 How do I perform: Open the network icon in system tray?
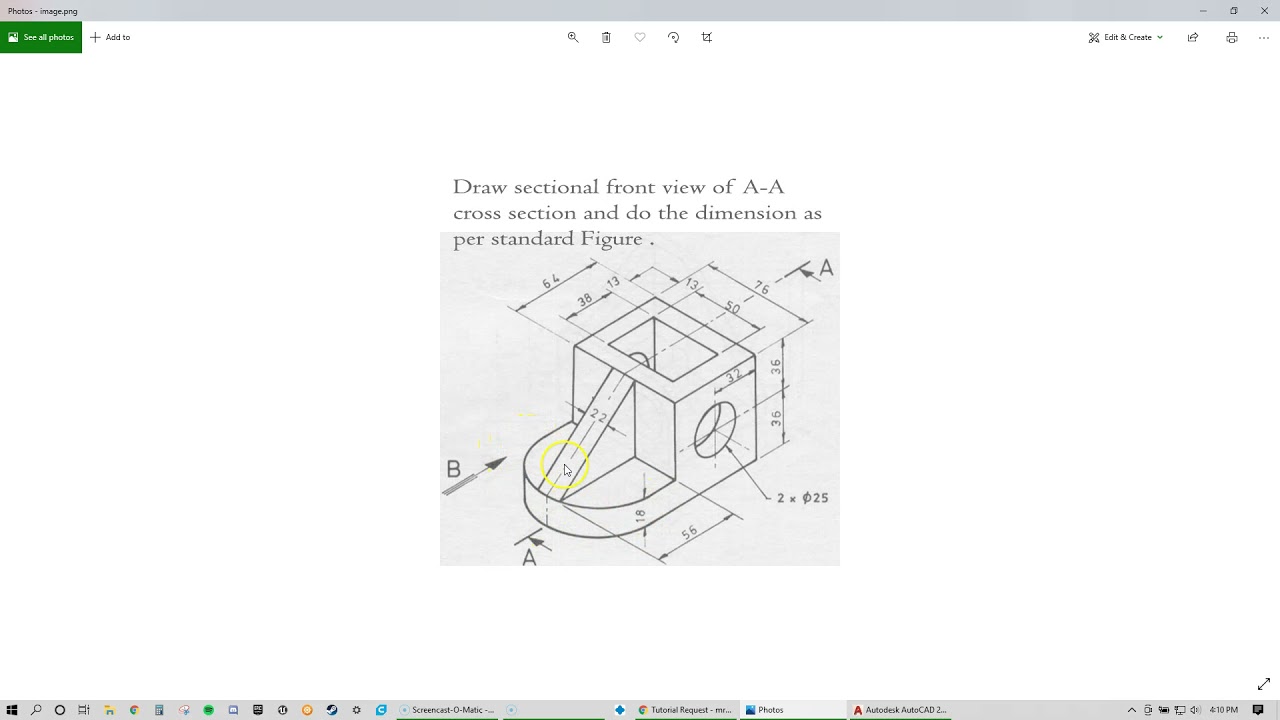[1180, 710]
